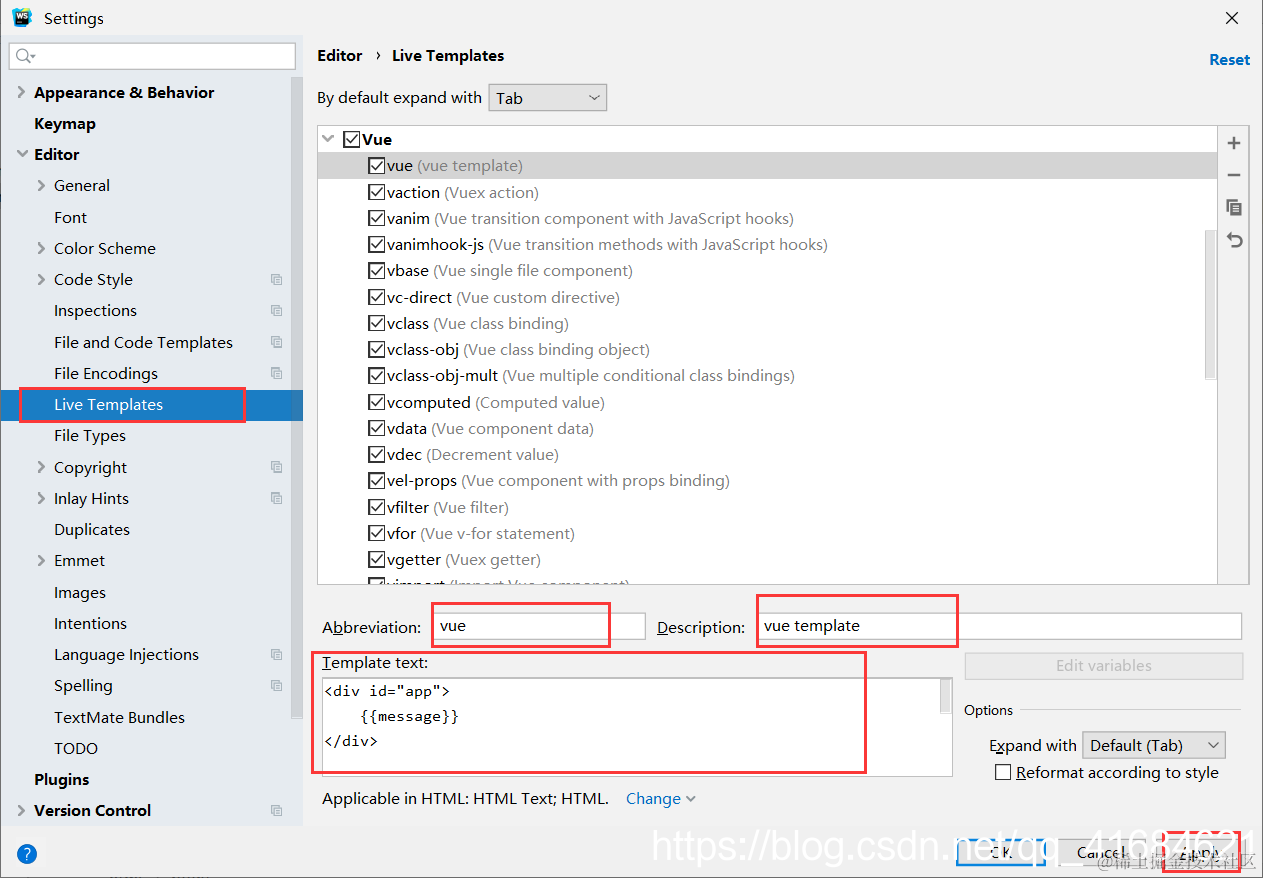The width and height of the screenshot is (1263, 878).
Task: Click the Reset link
Action: tap(1229, 60)
